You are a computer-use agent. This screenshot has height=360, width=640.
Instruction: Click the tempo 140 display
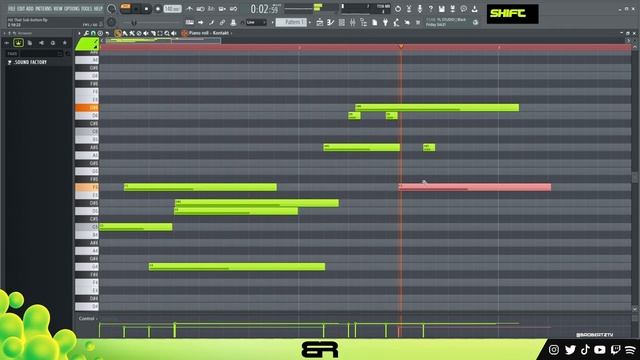pyautogui.click(x=173, y=9)
